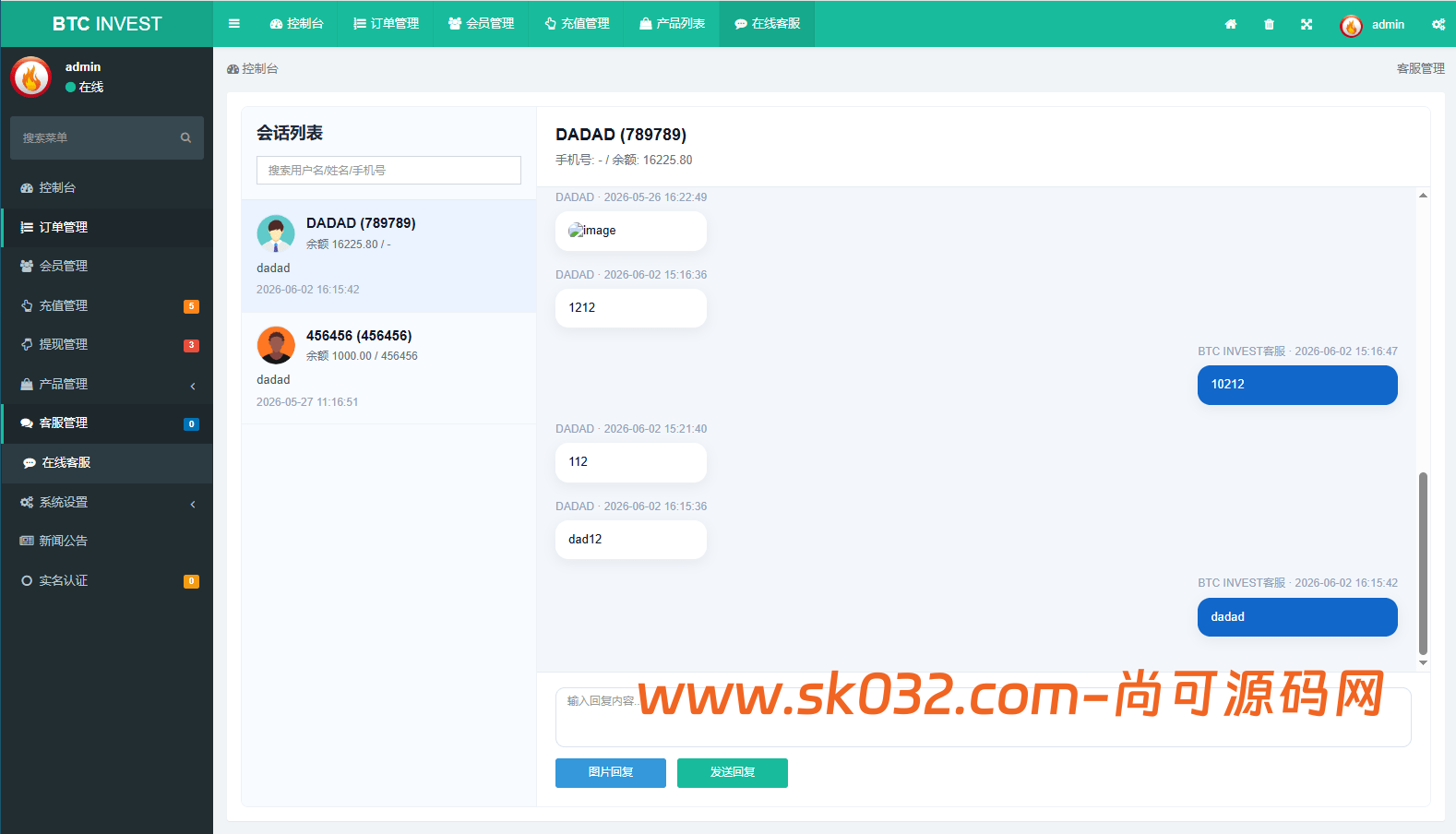Open the settings cogs icon at top right
This screenshot has height=834, width=1456.
(x=1438, y=24)
